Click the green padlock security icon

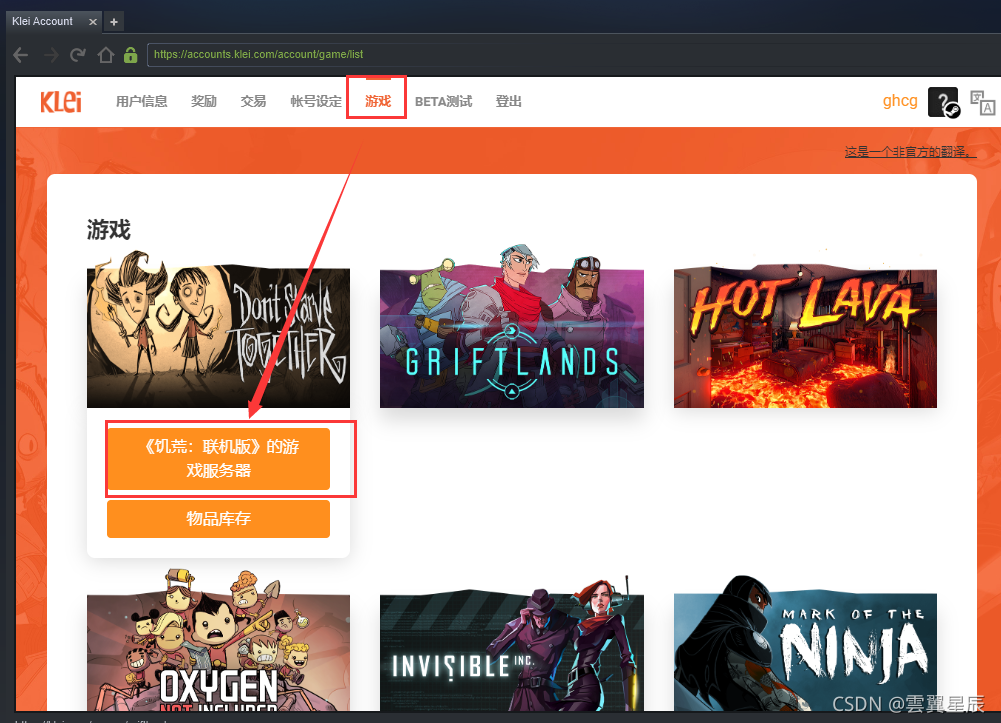pyautogui.click(x=130, y=55)
